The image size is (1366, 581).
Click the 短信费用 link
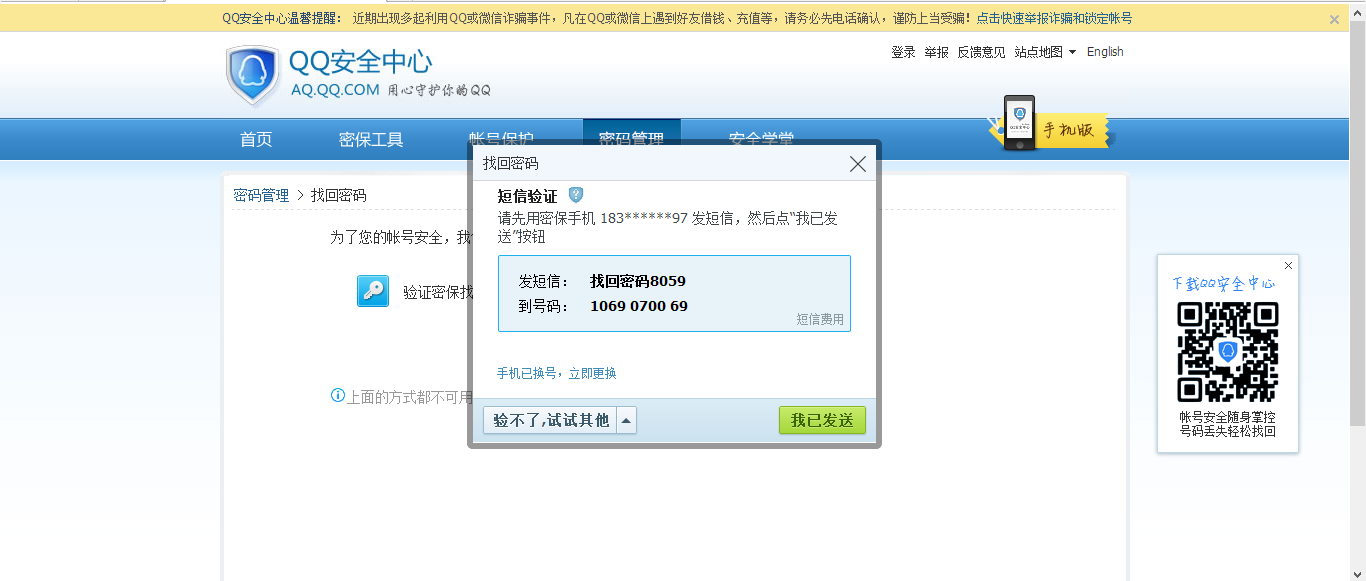(820, 319)
